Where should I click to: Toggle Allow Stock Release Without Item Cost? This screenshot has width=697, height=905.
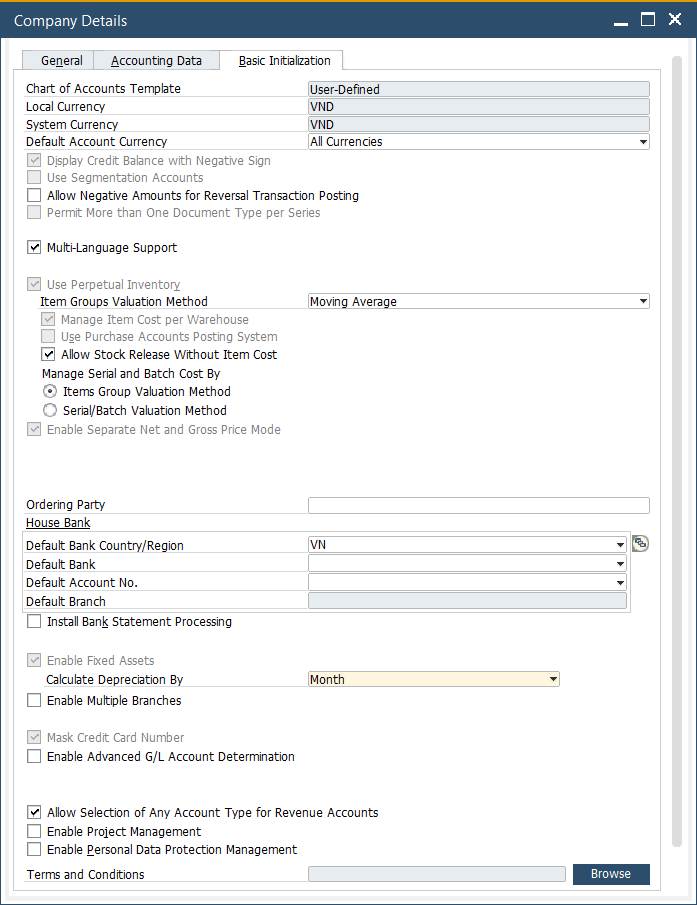pos(49,355)
